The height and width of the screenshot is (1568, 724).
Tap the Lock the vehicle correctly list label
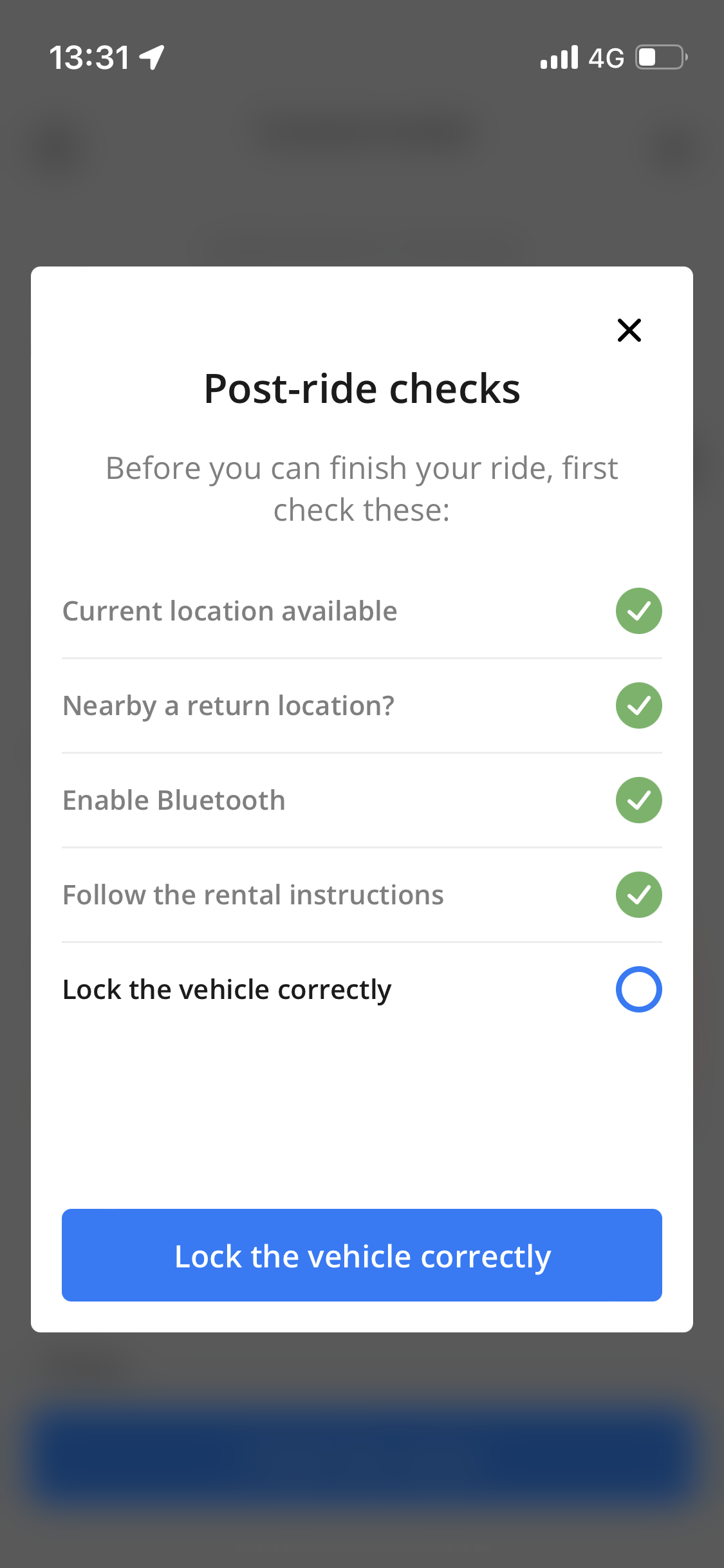tap(227, 990)
